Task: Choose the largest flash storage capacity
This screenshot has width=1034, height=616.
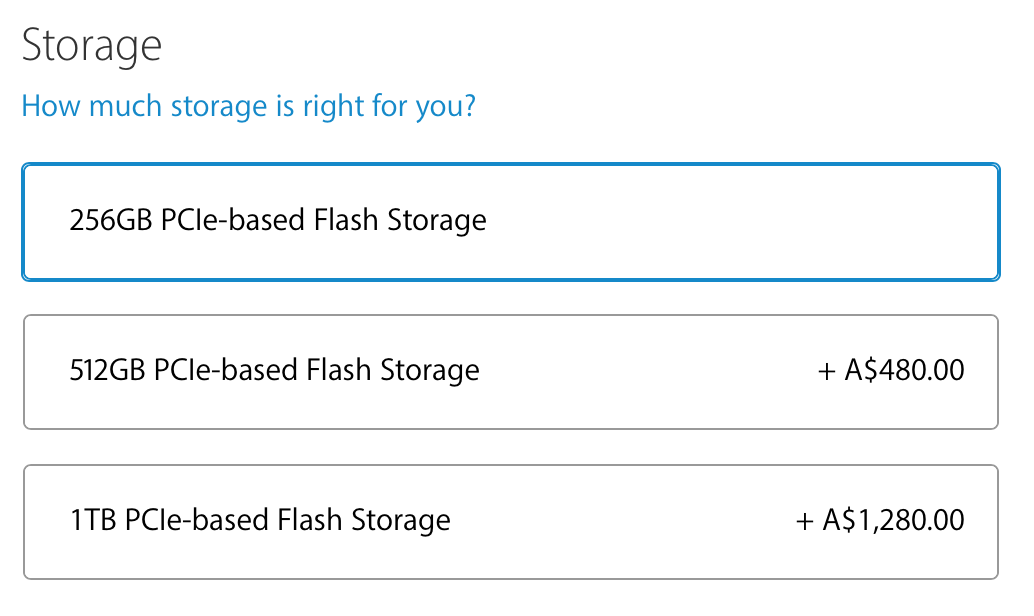Action: point(510,521)
